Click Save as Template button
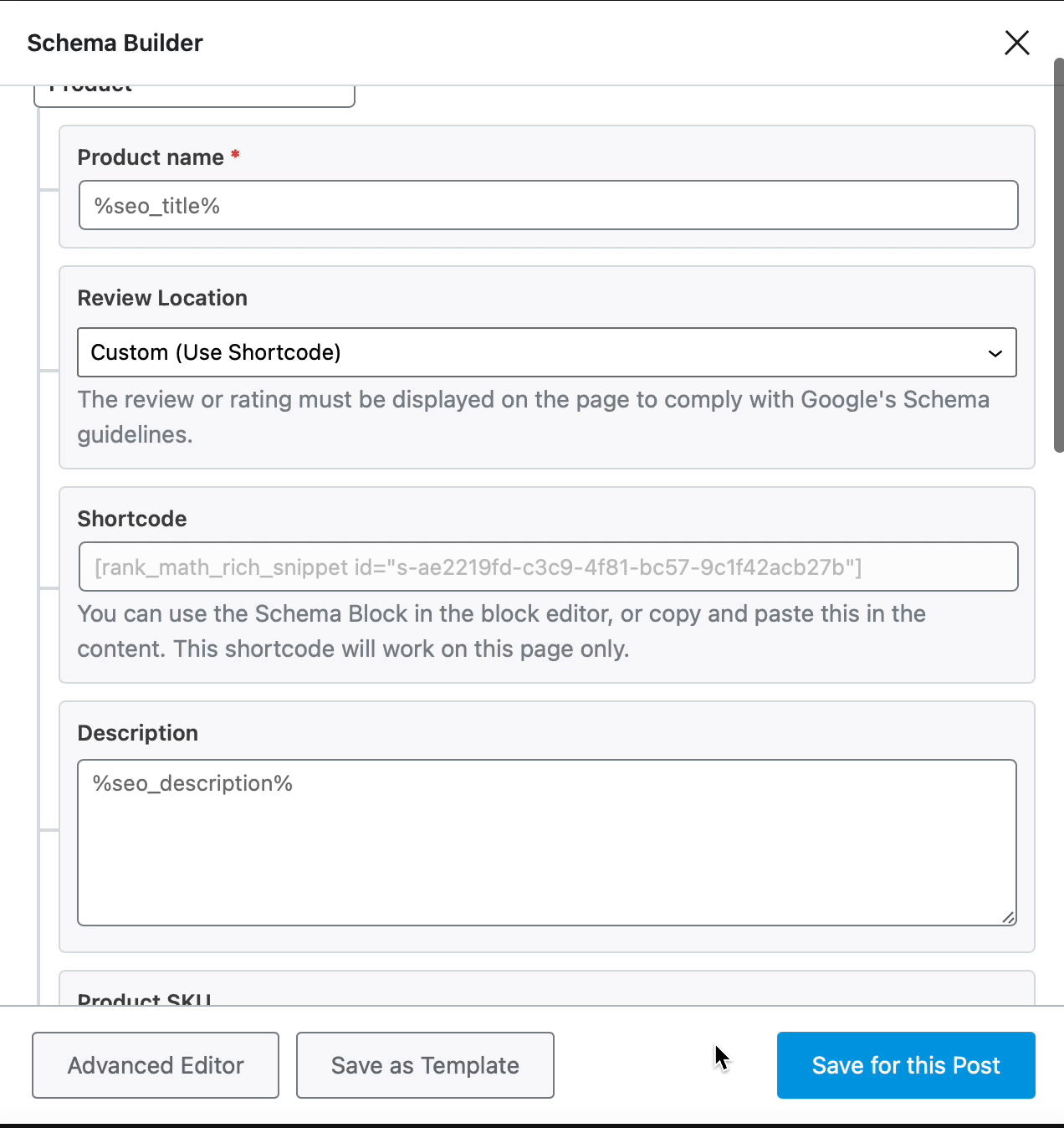Screen dimensions: 1064x1128 [x=425, y=1065]
